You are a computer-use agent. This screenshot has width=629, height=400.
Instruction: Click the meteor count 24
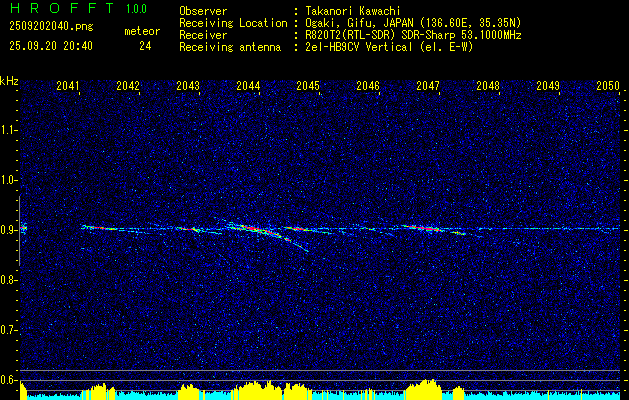145,46
